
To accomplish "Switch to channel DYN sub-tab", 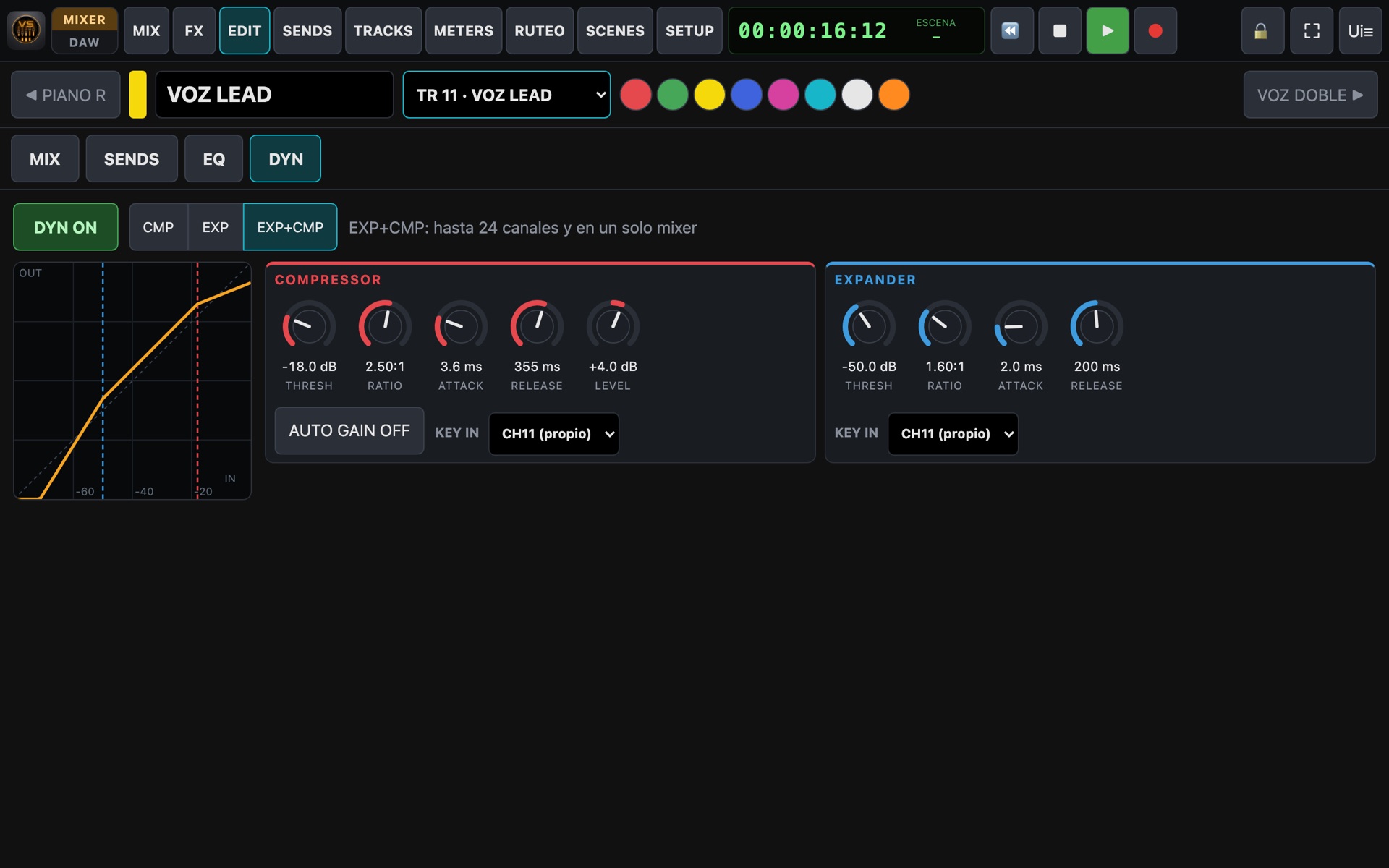I will [286, 158].
